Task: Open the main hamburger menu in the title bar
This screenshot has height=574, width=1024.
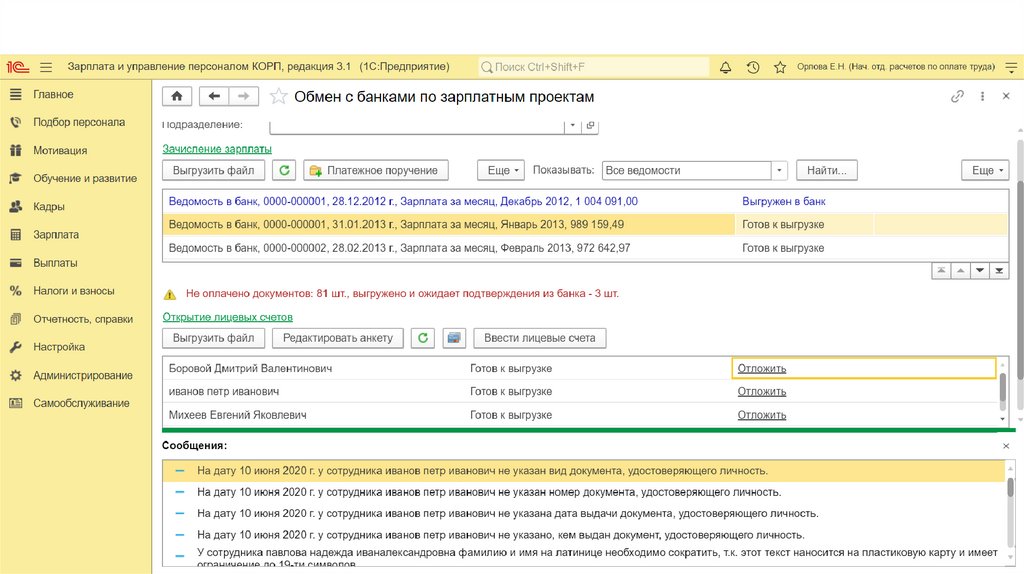Action: coord(46,67)
